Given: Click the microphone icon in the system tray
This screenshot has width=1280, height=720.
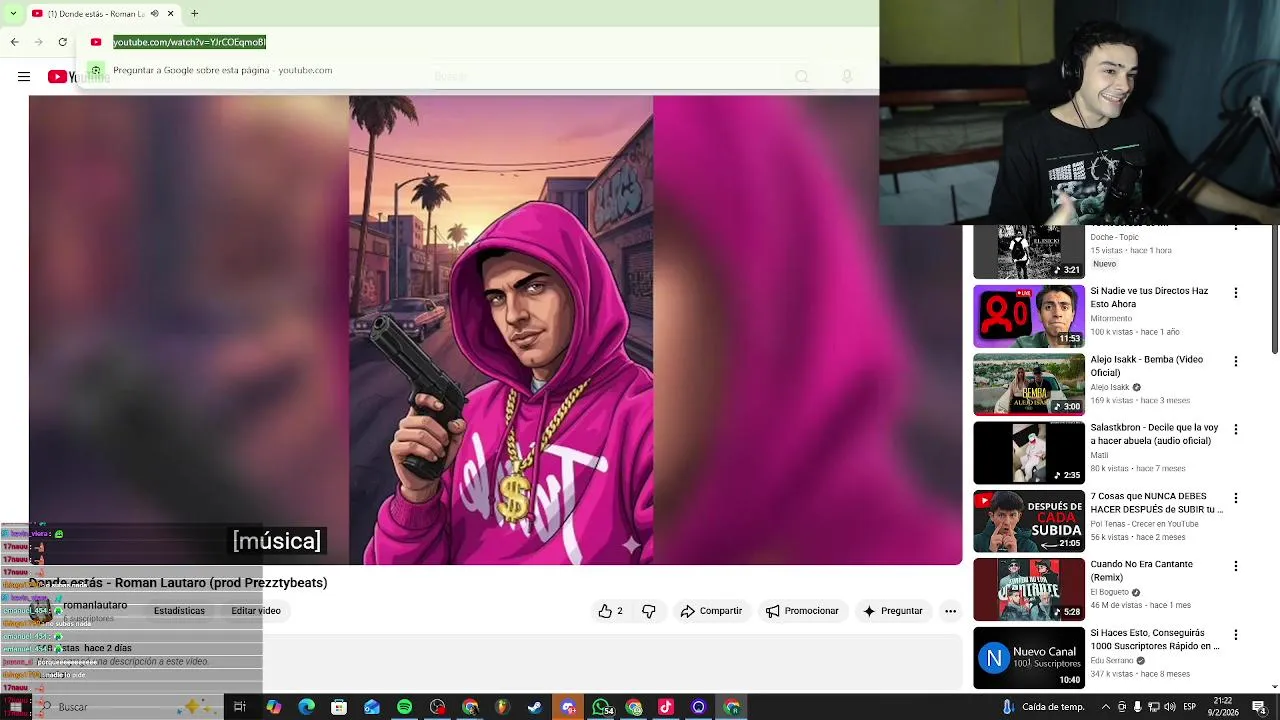Looking at the screenshot, I should point(1137,707).
